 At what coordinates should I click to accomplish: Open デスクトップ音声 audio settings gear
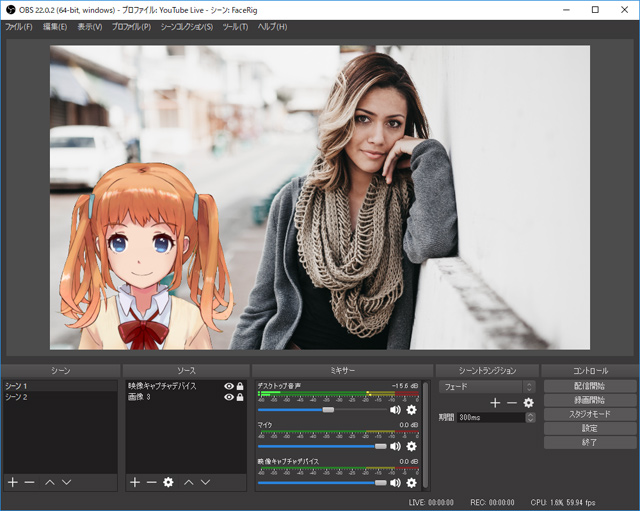coord(411,409)
